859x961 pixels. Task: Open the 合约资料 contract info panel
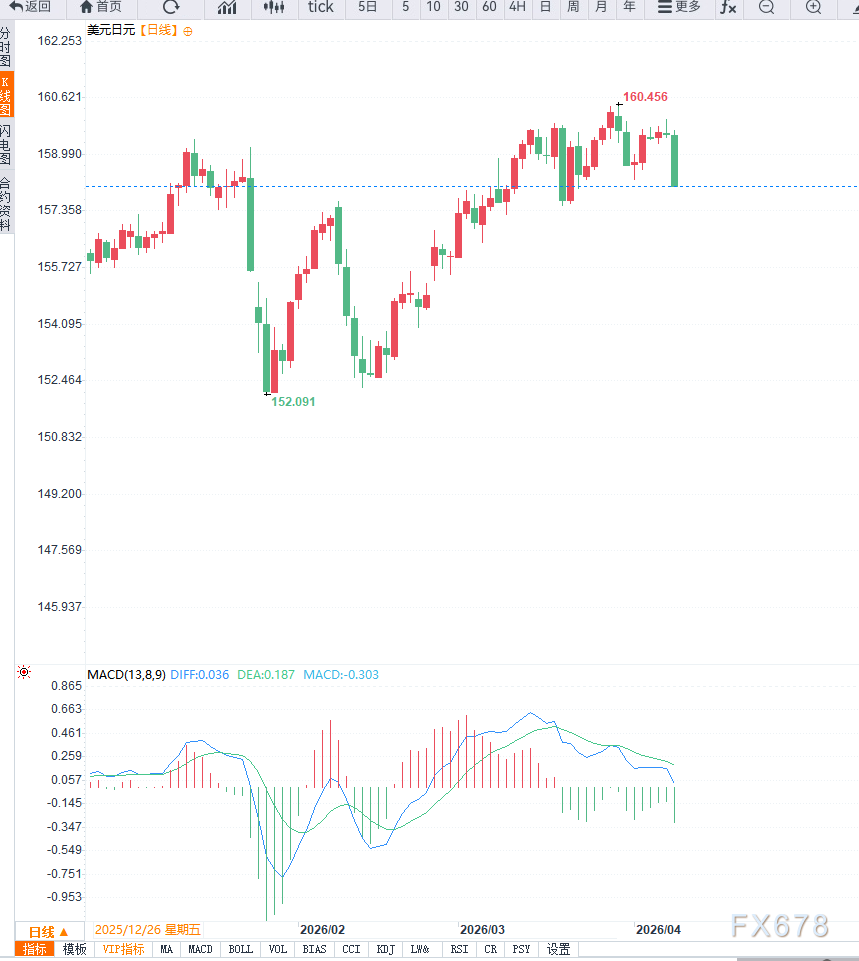(6, 204)
